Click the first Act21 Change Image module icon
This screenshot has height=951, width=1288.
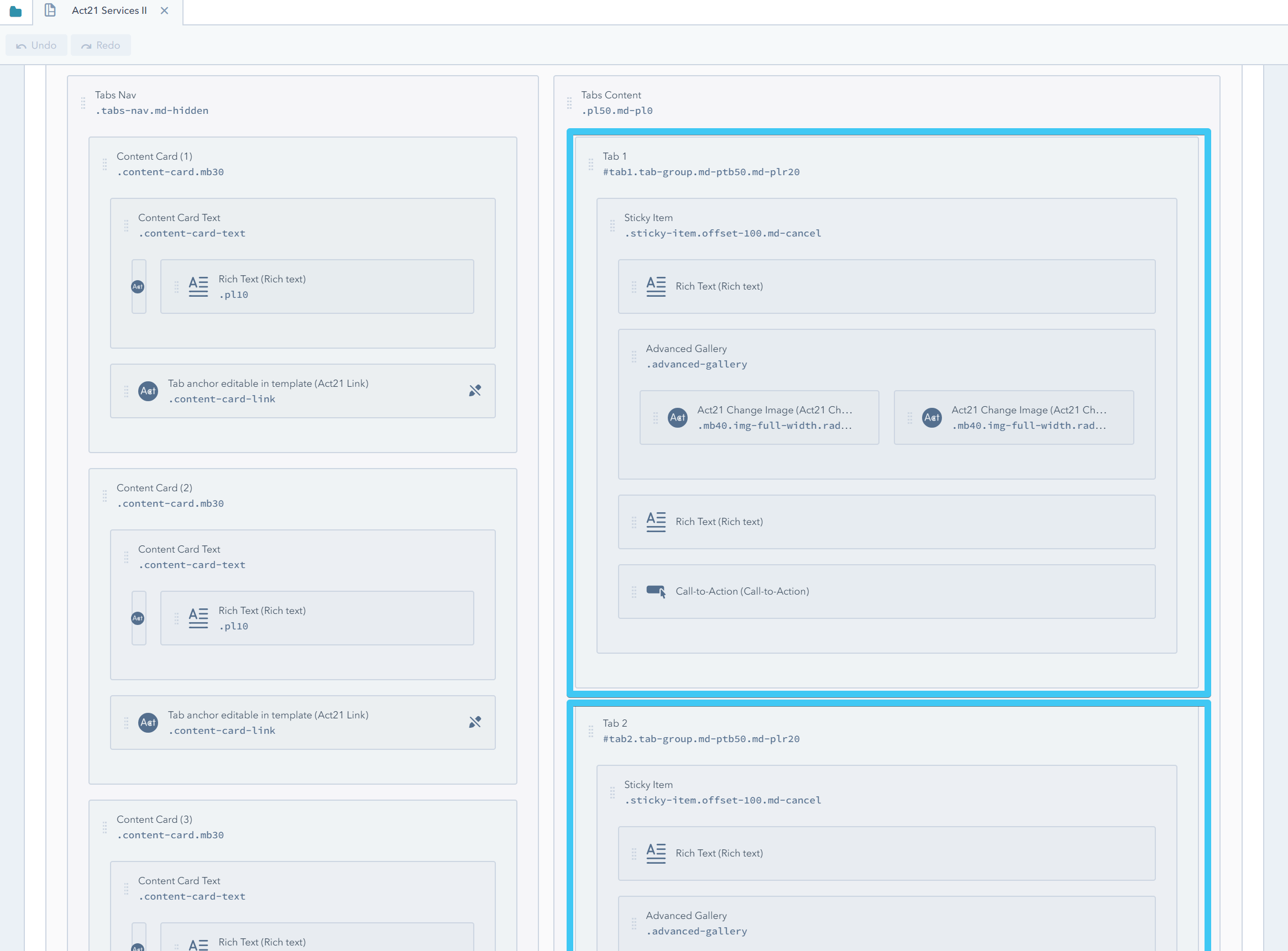coord(678,417)
